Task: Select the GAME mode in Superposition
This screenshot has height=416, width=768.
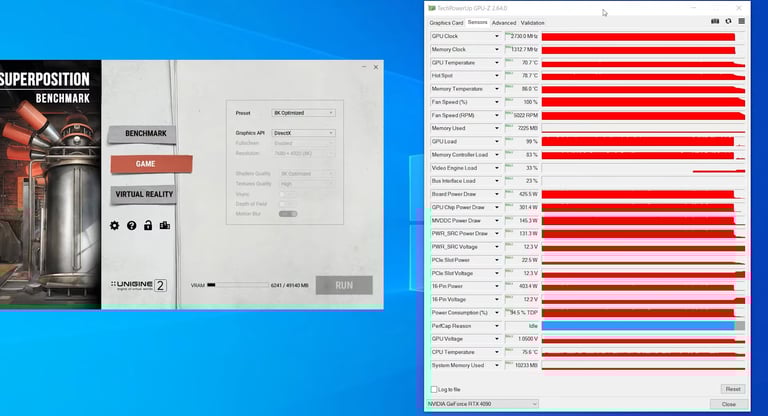Action: pyautogui.click(x=151, y=164)
